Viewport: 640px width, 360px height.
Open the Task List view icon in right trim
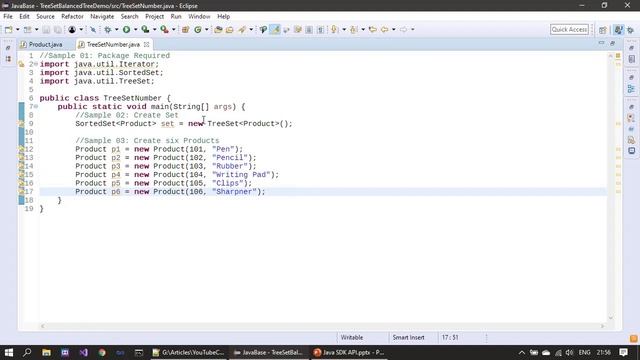(x=631, y=59)
